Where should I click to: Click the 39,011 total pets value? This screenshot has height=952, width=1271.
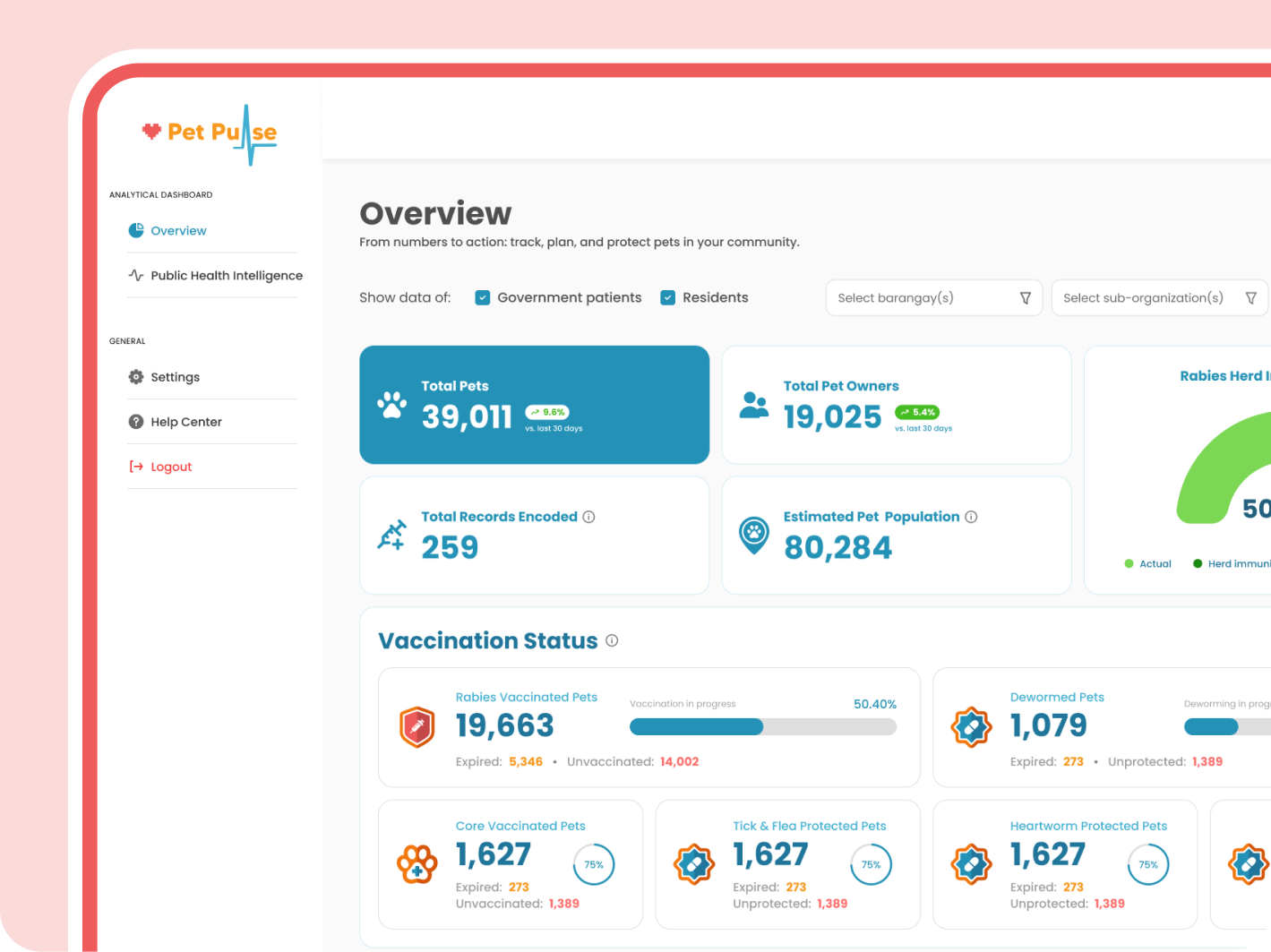(x=467, y=416)
